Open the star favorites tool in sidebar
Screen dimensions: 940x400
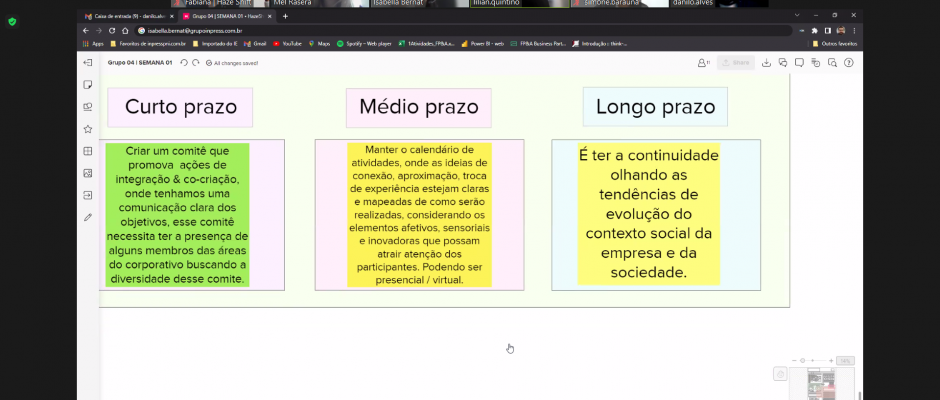(88, 129)
